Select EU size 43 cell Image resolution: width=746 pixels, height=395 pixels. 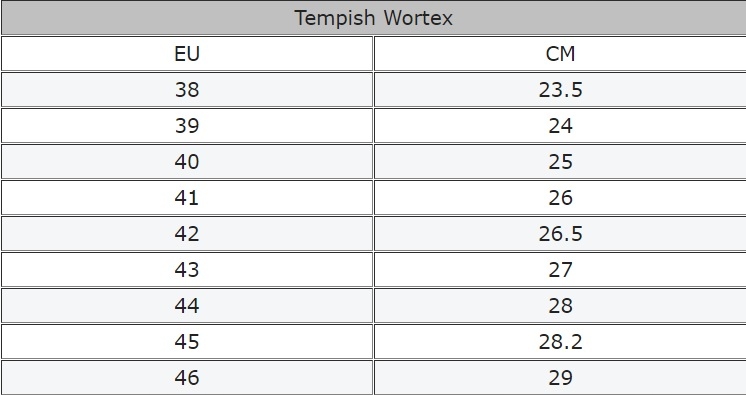tap(187, 269)
